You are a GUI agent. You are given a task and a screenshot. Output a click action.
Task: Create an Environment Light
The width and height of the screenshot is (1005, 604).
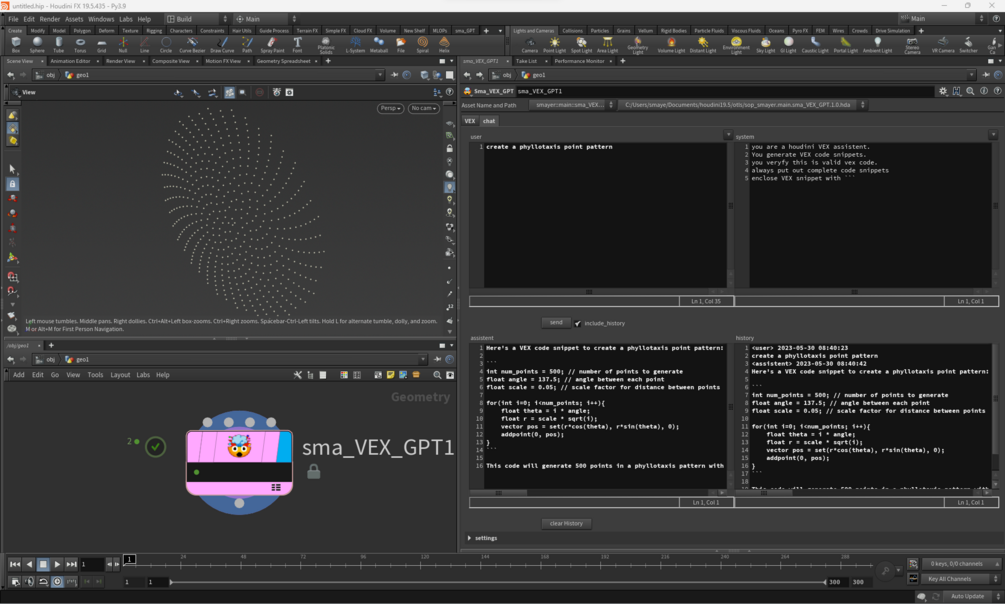coord(736,45)
